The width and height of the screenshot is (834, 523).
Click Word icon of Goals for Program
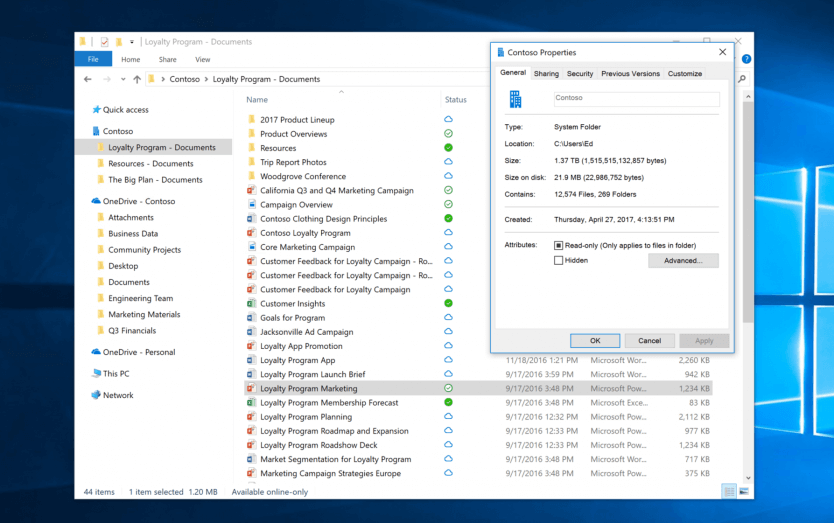tap(251, 318)
